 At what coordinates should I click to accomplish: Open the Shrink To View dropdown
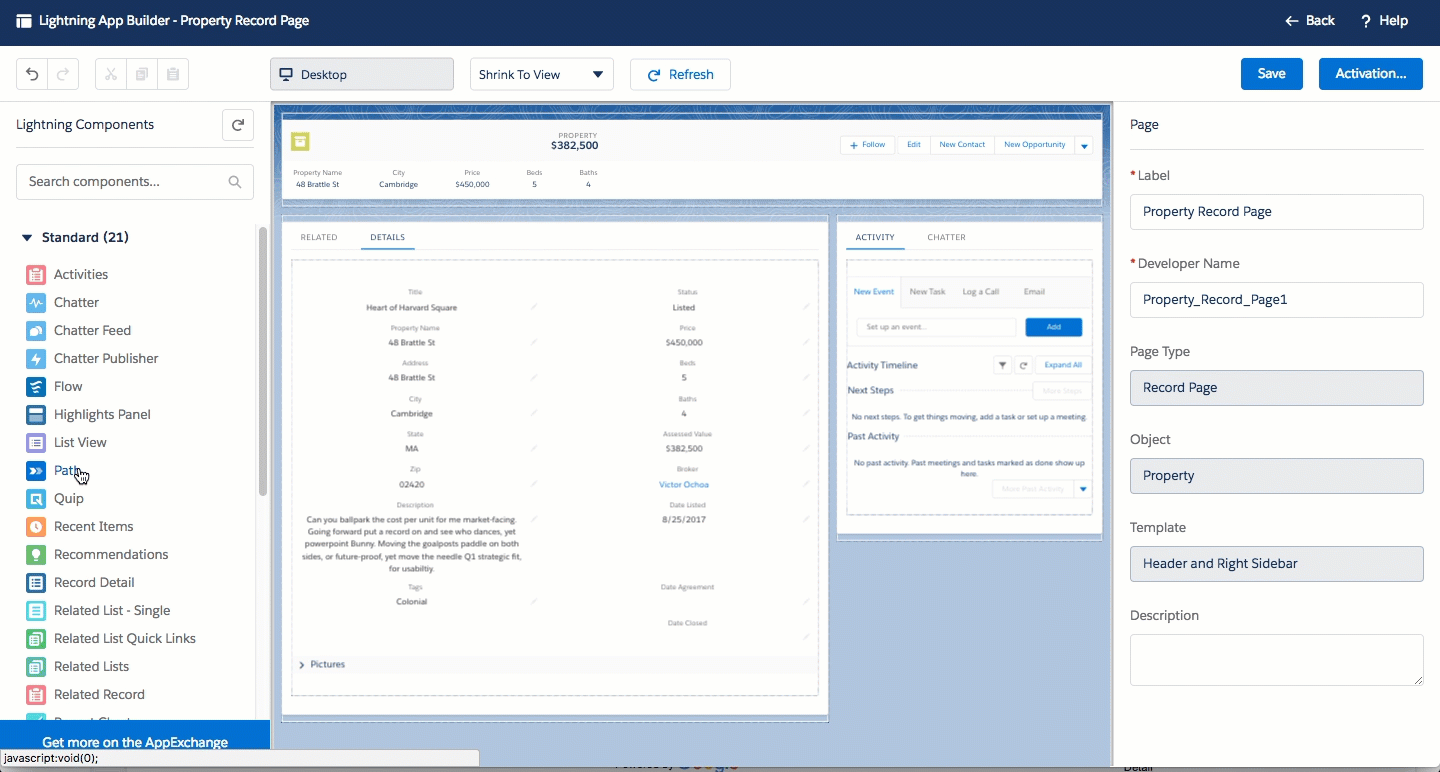click(x=542, y=74)
